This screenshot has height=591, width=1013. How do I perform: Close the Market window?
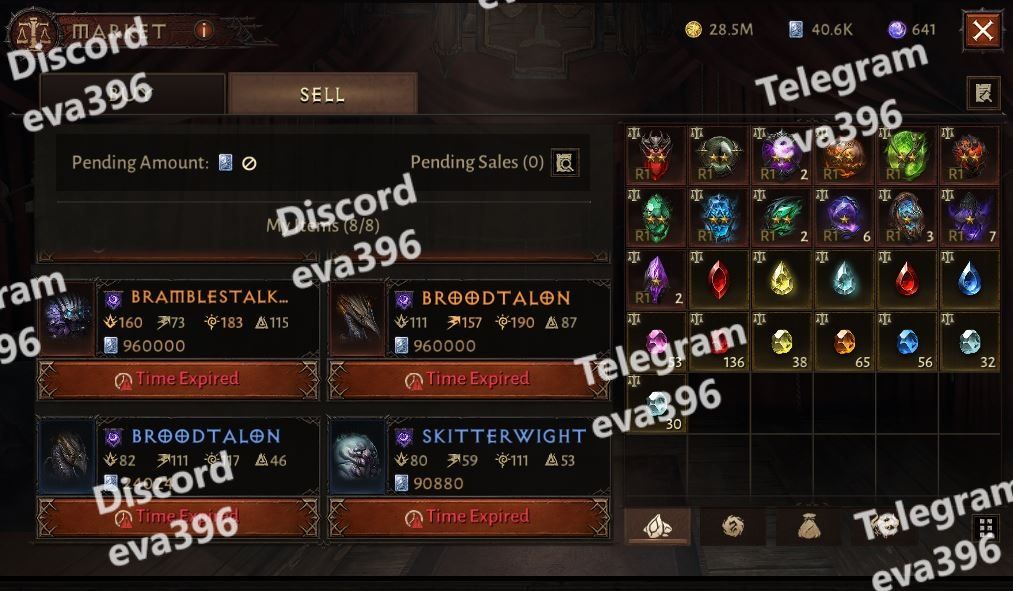point(983,30)
